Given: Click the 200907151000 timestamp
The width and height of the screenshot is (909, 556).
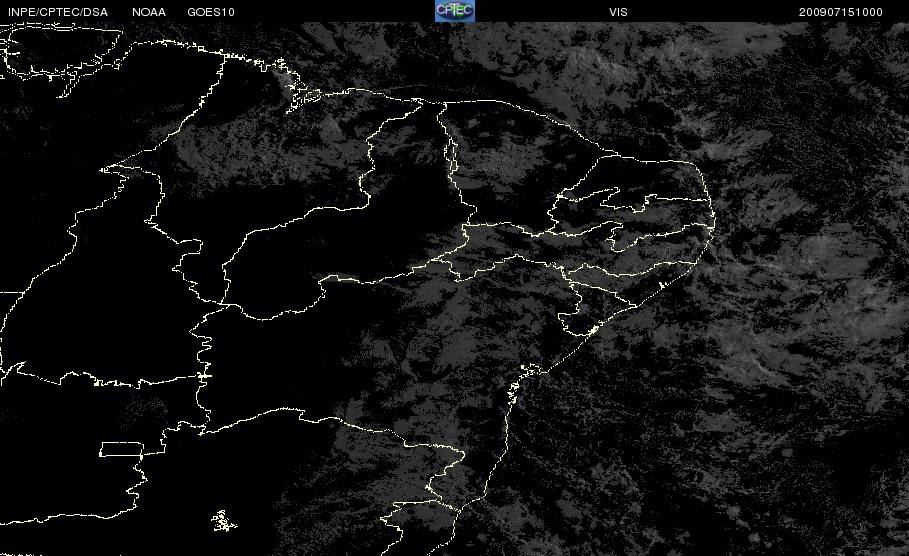Looking at the screenshot, I should [841, 12].
